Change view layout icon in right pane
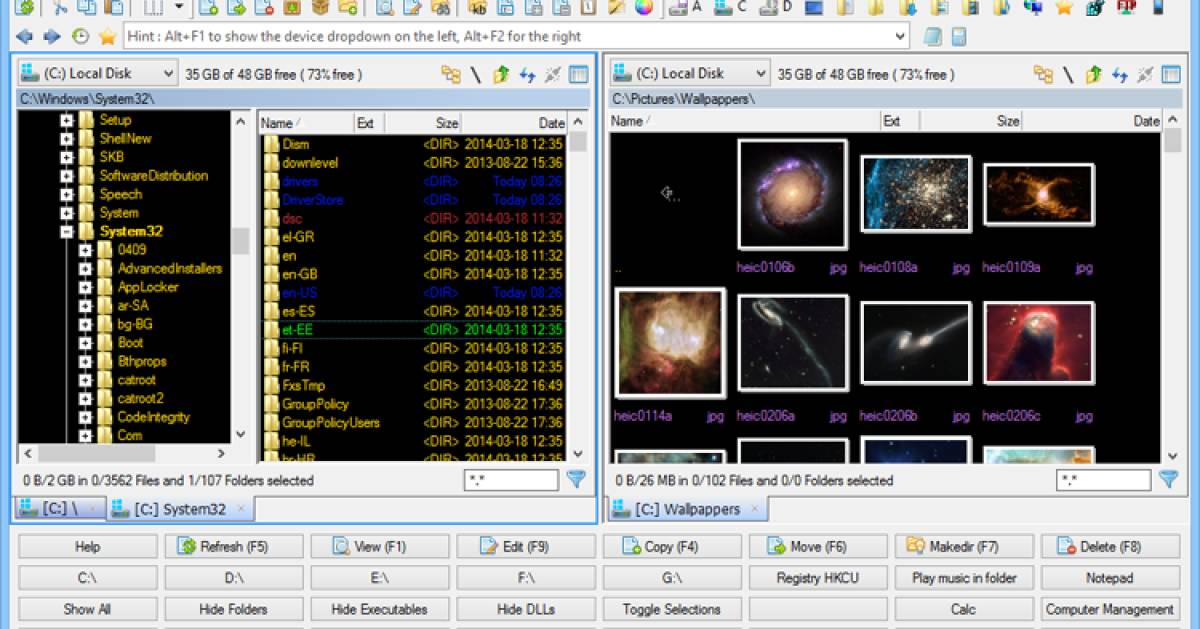1200x629 pixels. (x=1171, y=74)
